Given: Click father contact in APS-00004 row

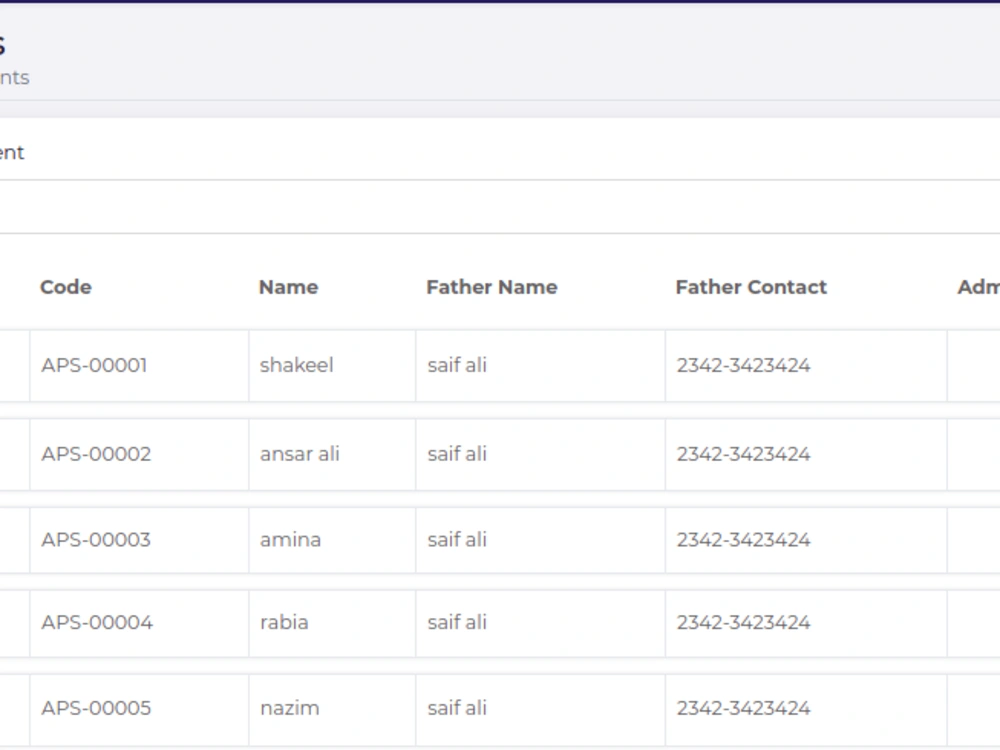Looking at the screenshot, I should coord(744,622).
